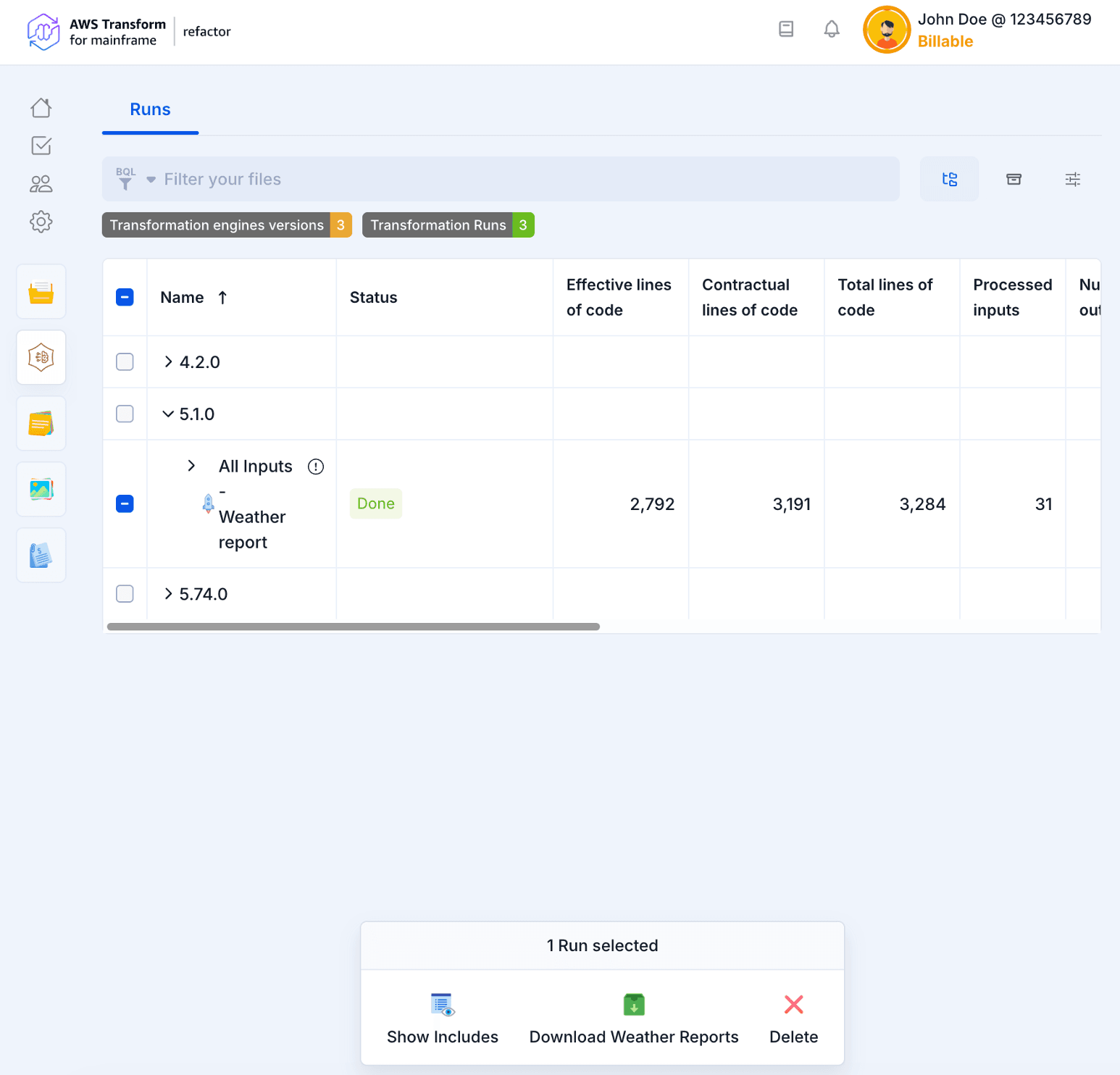Go to Home in sidebar
The image size is (1120, 1075).
click(41, 108)
